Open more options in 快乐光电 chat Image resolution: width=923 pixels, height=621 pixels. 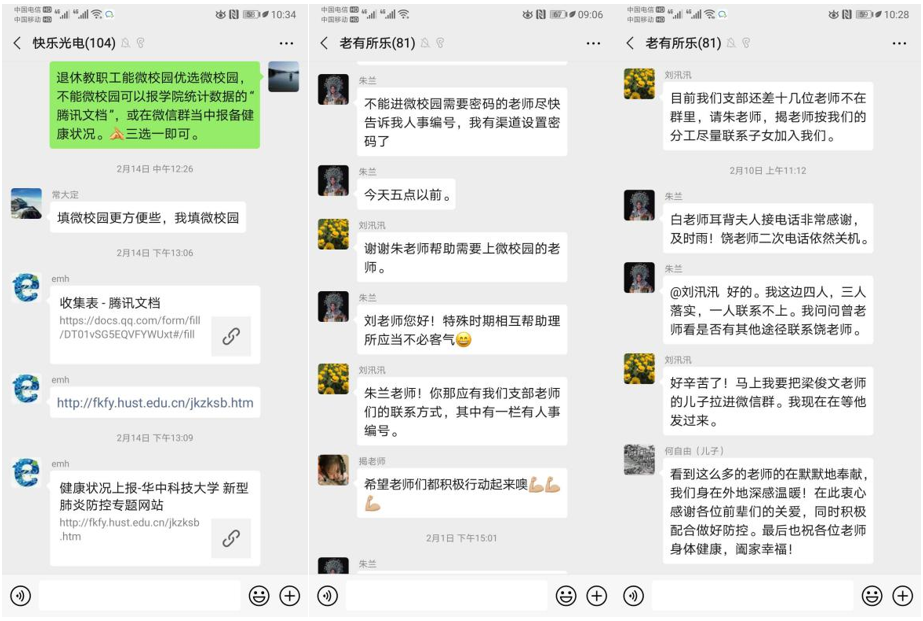coord(287,44)
